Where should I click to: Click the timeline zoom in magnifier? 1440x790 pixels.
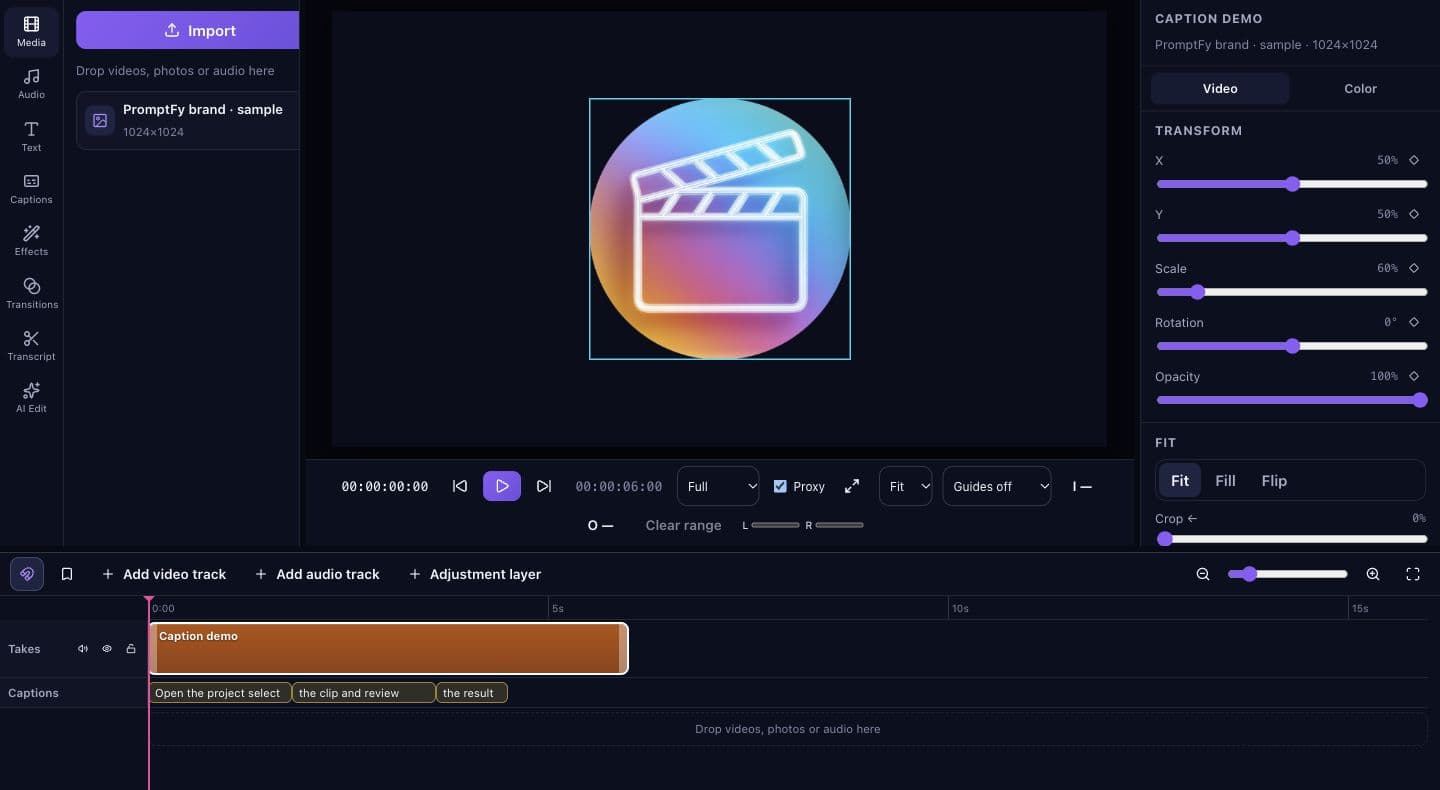[x=1373, y=574]
